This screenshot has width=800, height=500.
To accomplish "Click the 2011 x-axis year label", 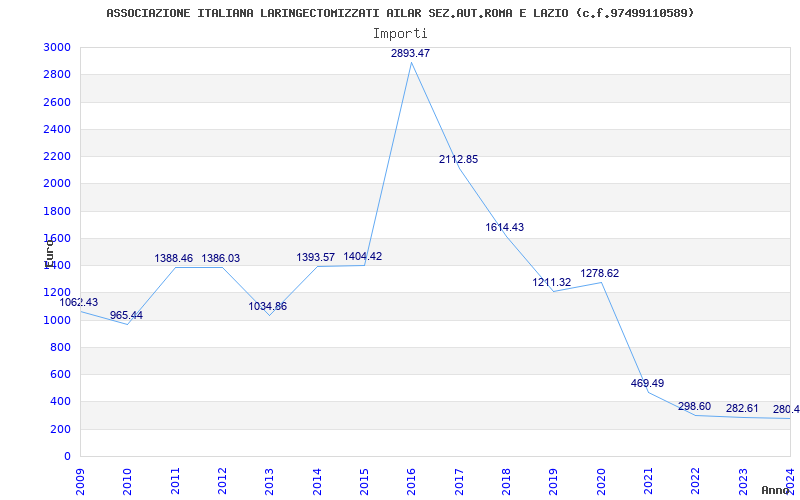I will point(175,481).
